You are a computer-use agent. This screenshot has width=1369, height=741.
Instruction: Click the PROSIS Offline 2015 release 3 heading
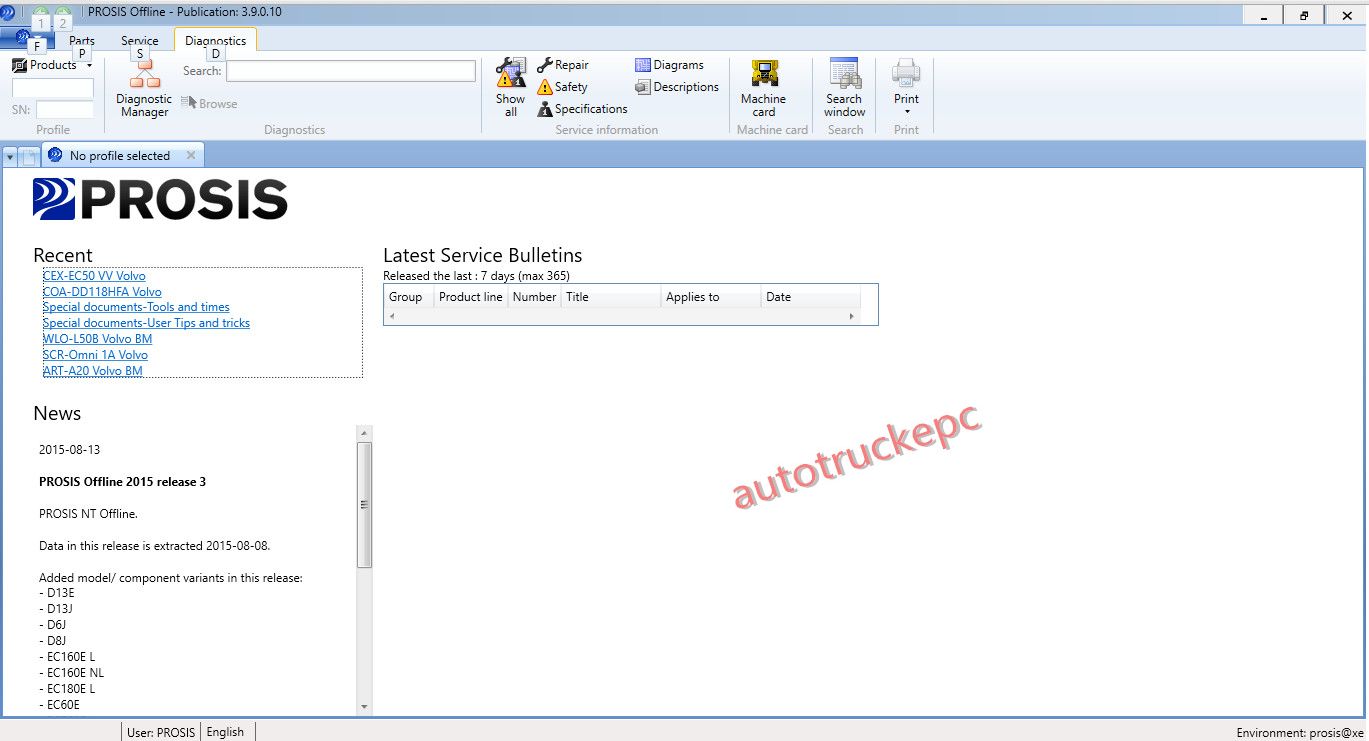point(122,482)
